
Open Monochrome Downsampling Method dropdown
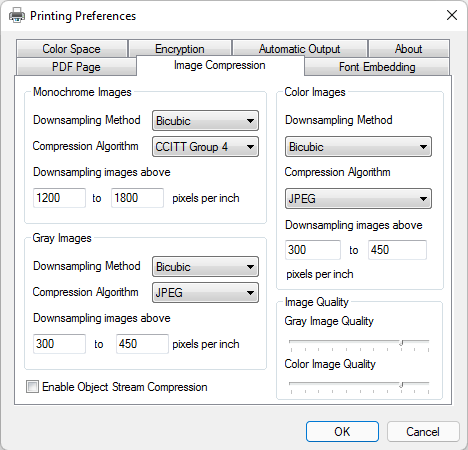[x=205, y=121]
